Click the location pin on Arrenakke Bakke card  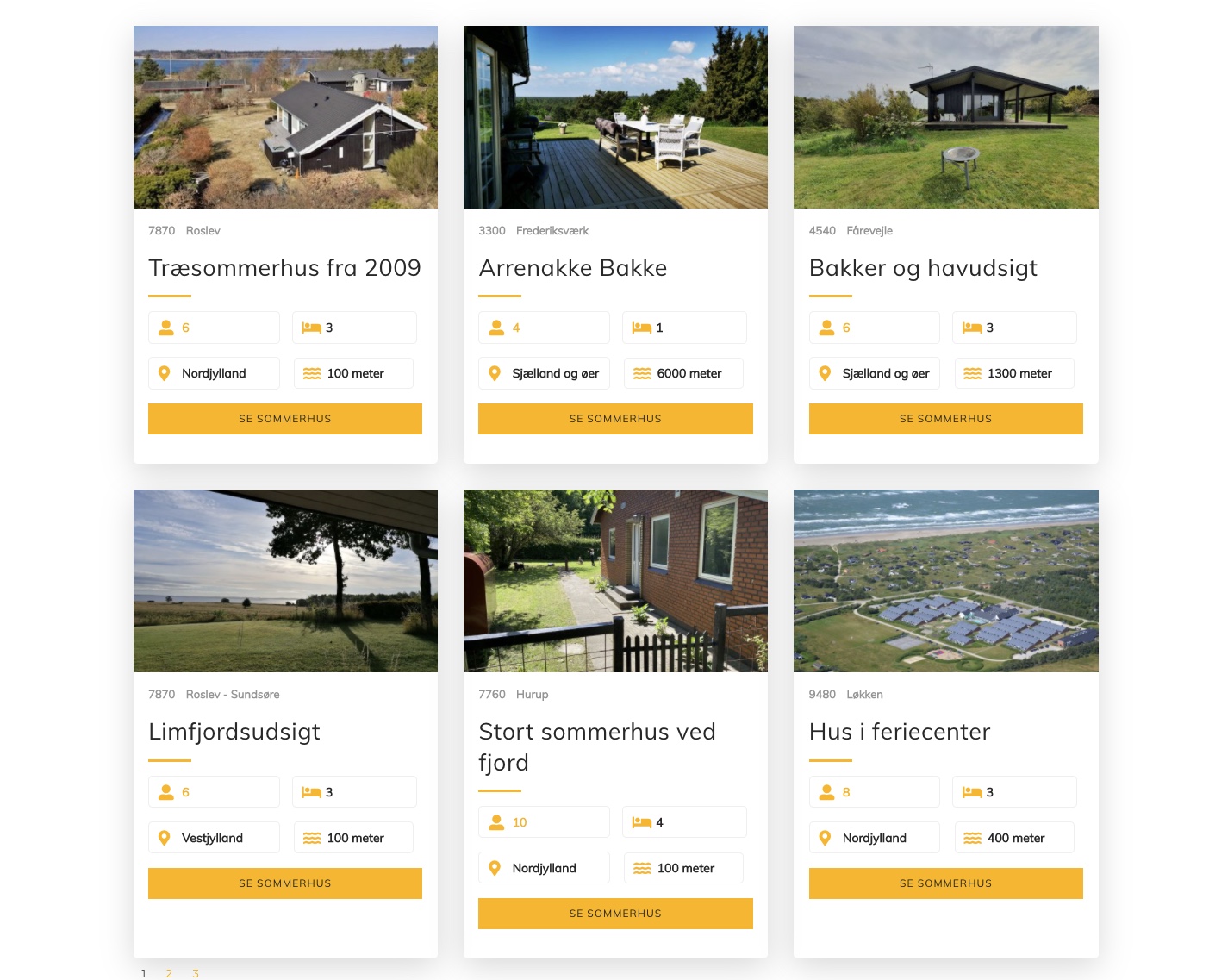coord(495,373)
